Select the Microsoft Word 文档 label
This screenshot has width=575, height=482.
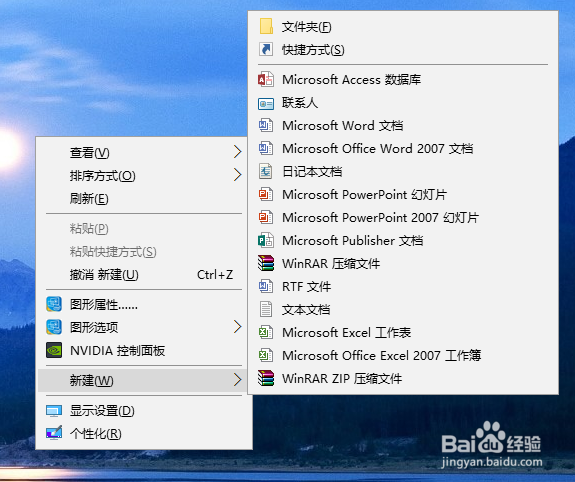tap(343, 126)
